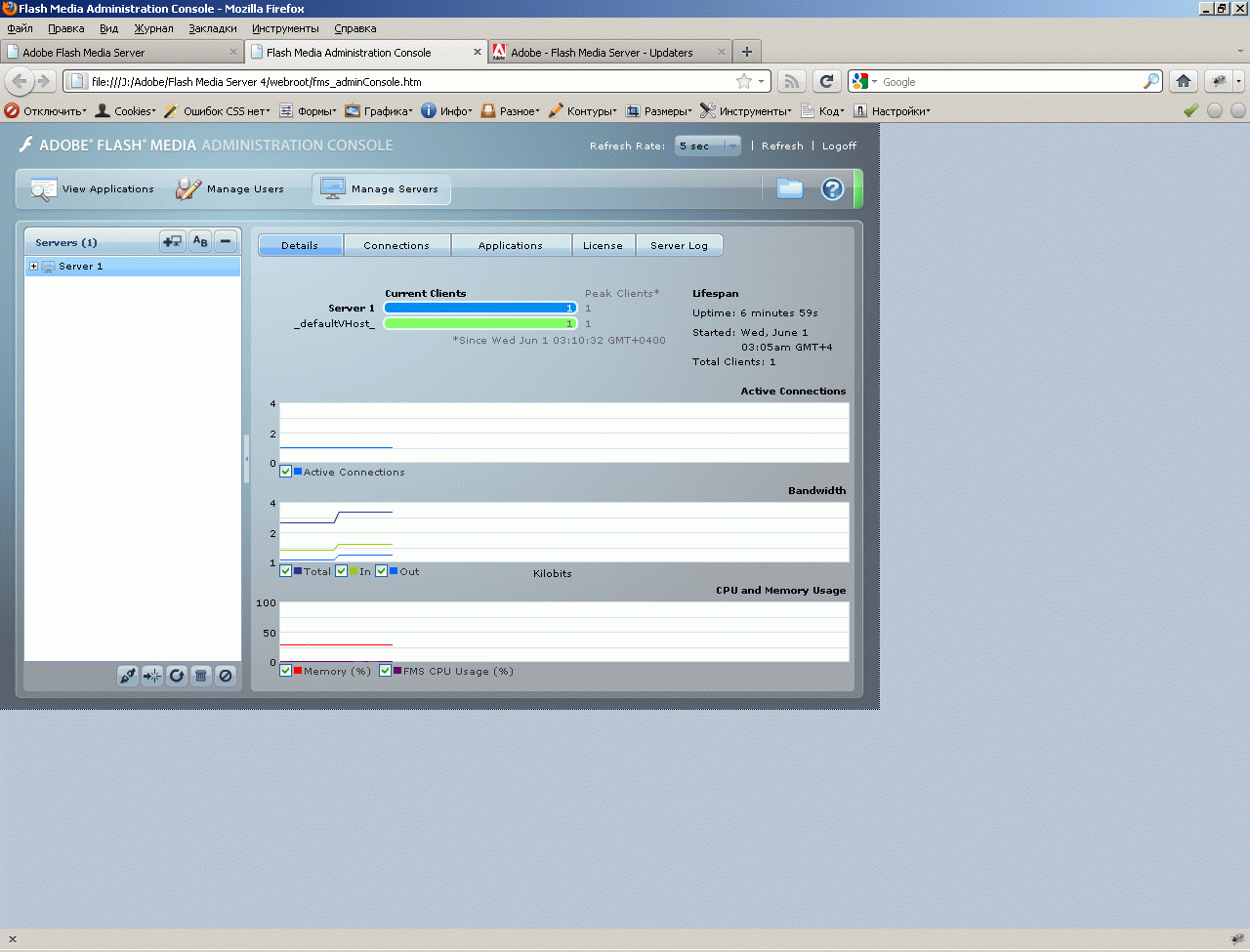Image resolution: width=1250 pixels, height=952 pixels.
Task: Select Server 1 in the server tree
Action: 133,267
